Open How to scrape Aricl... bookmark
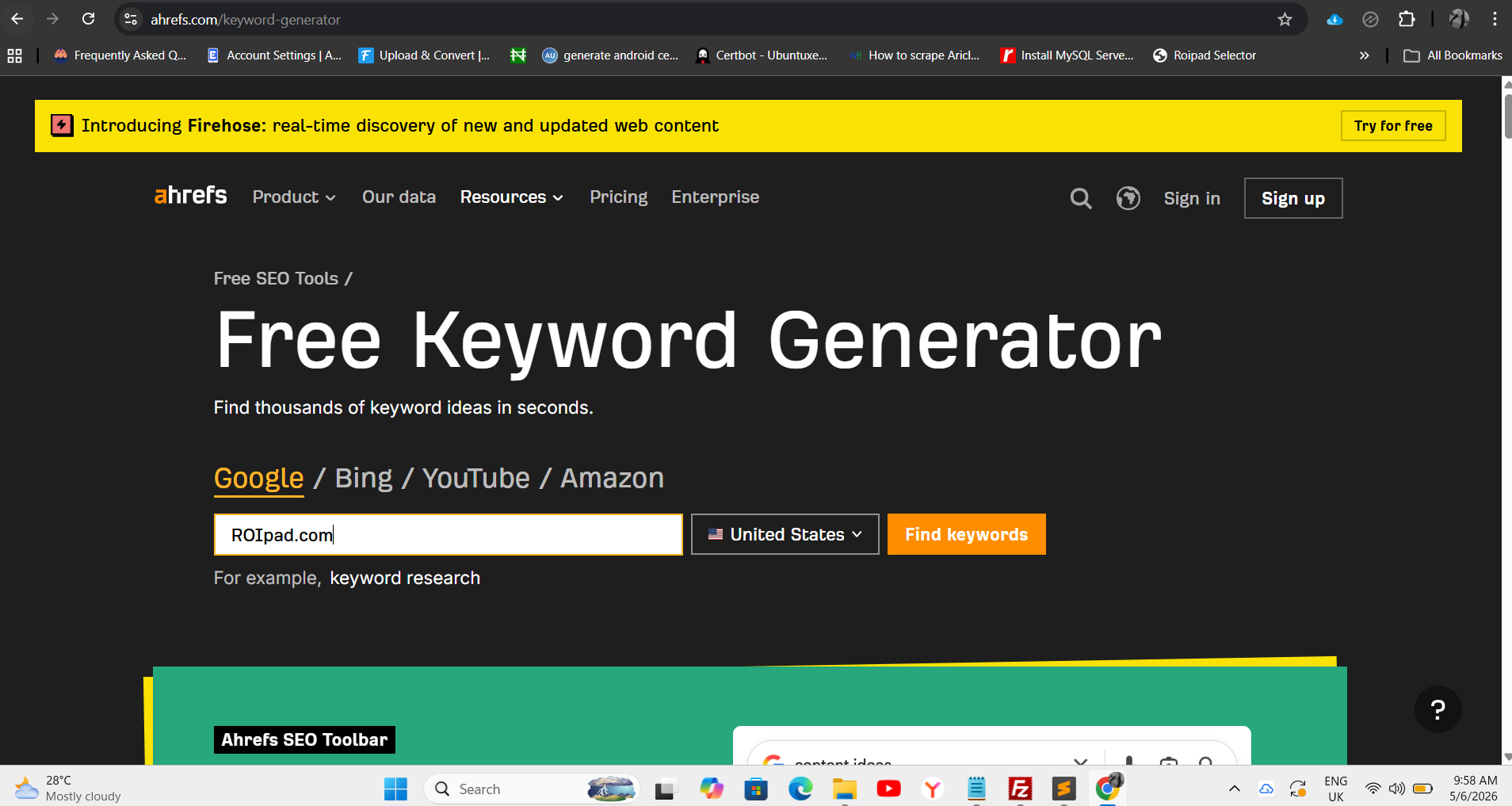This screenshot has width=1512, height=806. 914,55
